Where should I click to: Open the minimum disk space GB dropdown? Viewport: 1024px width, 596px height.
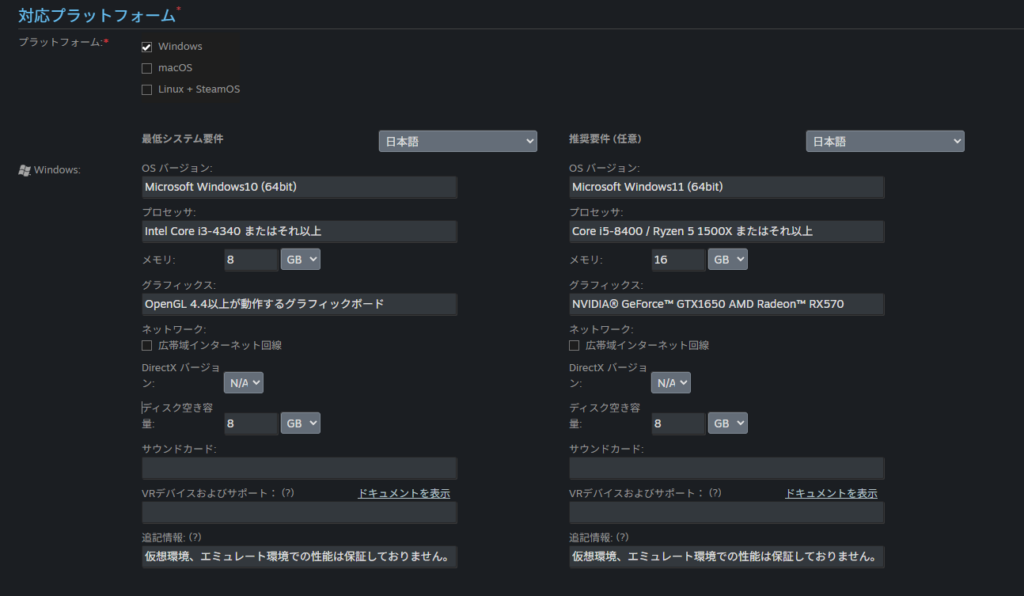click(301, 423)
